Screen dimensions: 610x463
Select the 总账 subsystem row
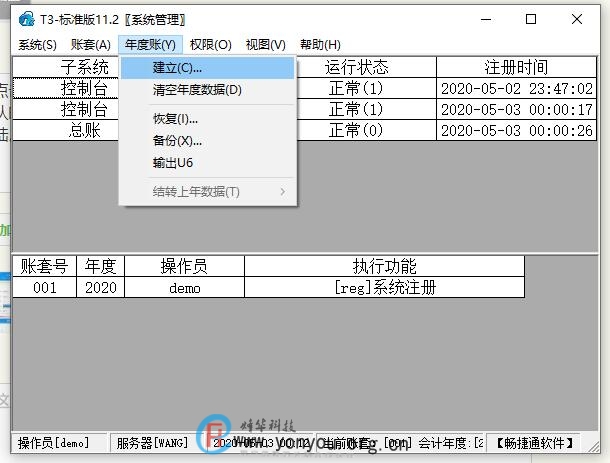tap(66, 130)
